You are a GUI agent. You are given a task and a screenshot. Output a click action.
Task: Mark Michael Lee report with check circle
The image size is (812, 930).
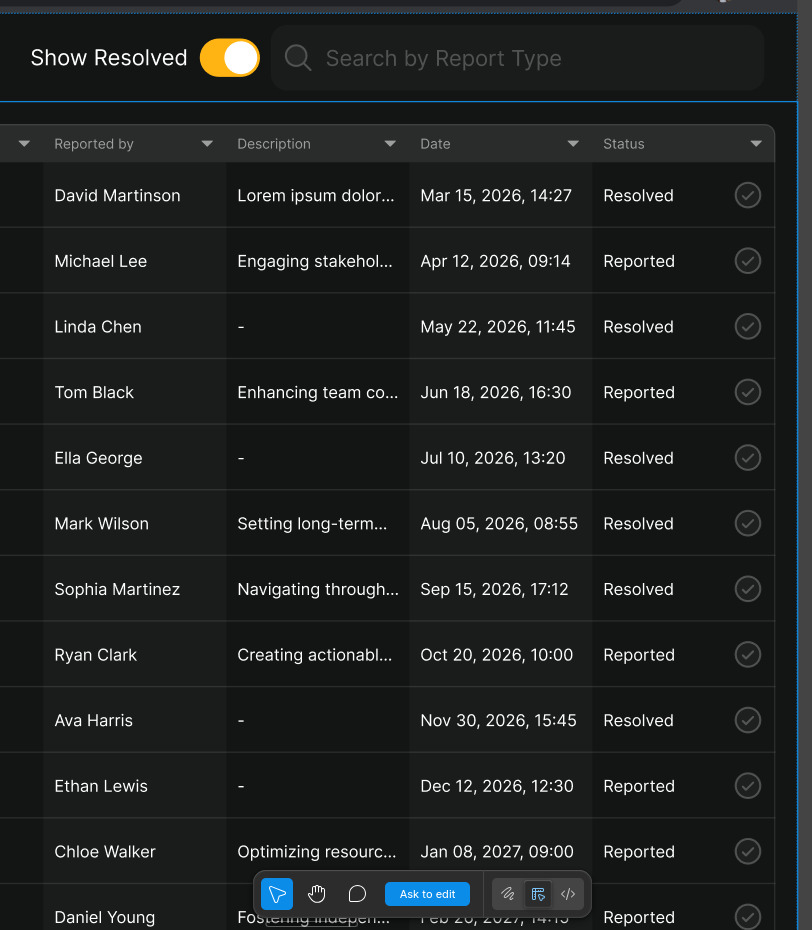pyautogui.click(x=748, y=261)
